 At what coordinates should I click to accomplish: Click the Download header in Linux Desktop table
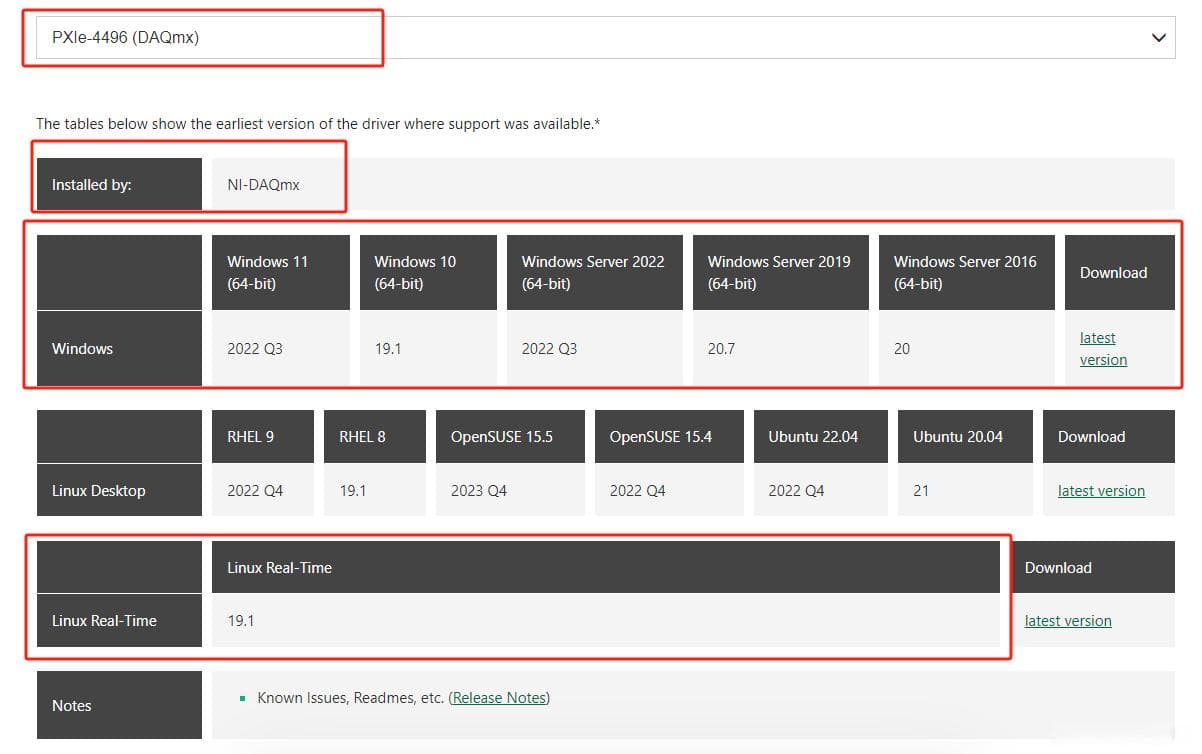click(1109, 436)
